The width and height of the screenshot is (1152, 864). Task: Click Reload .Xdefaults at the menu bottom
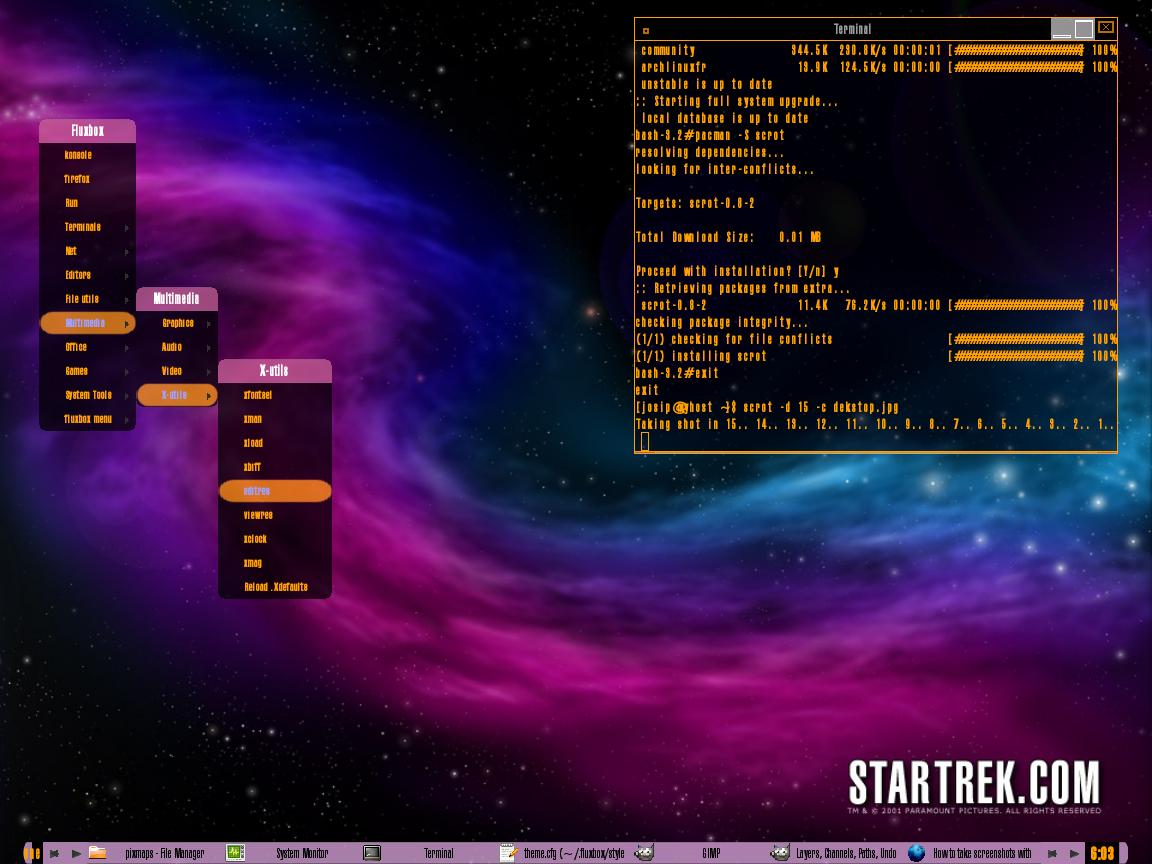pyautogui.click(x=275, y=587)
